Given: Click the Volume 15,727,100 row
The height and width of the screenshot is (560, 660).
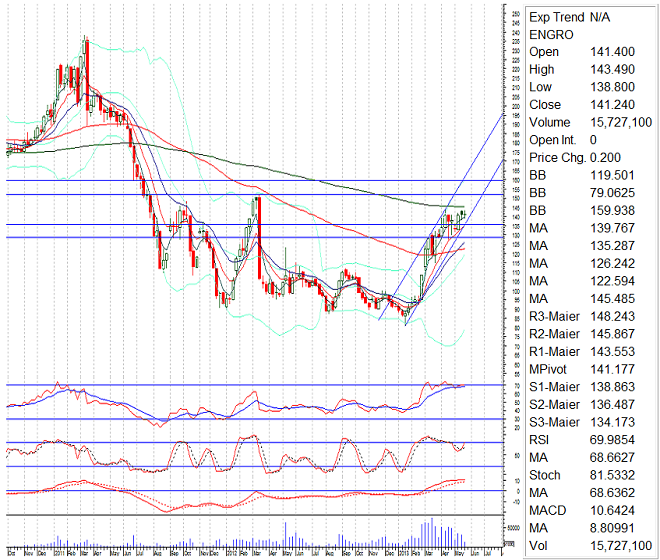Looking at the screenshot, I should (x=580, y=122).
